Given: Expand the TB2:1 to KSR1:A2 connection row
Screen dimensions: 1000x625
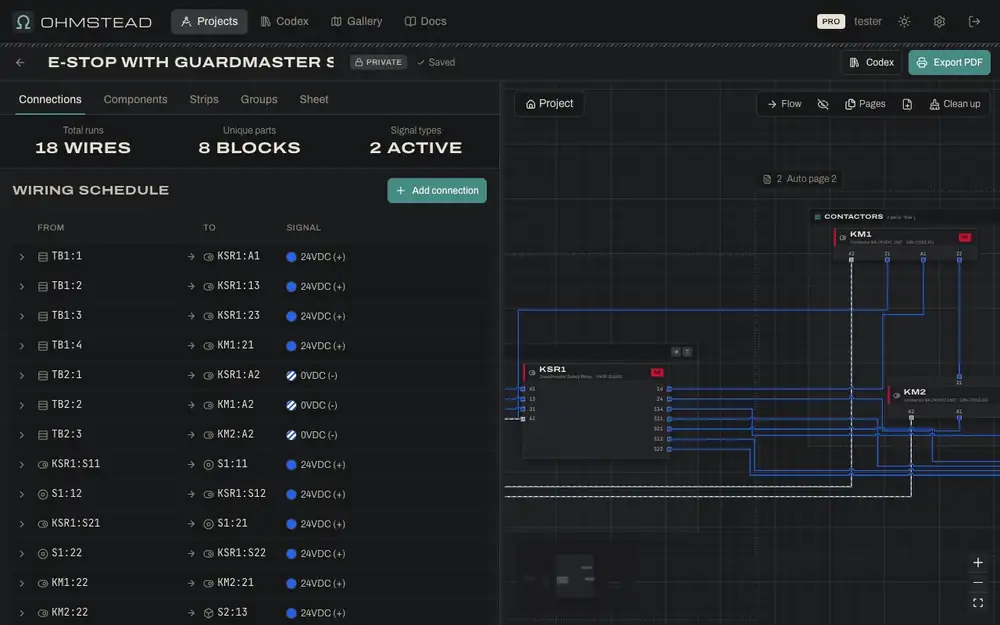Looking at the screenshot, I should 22,376.
